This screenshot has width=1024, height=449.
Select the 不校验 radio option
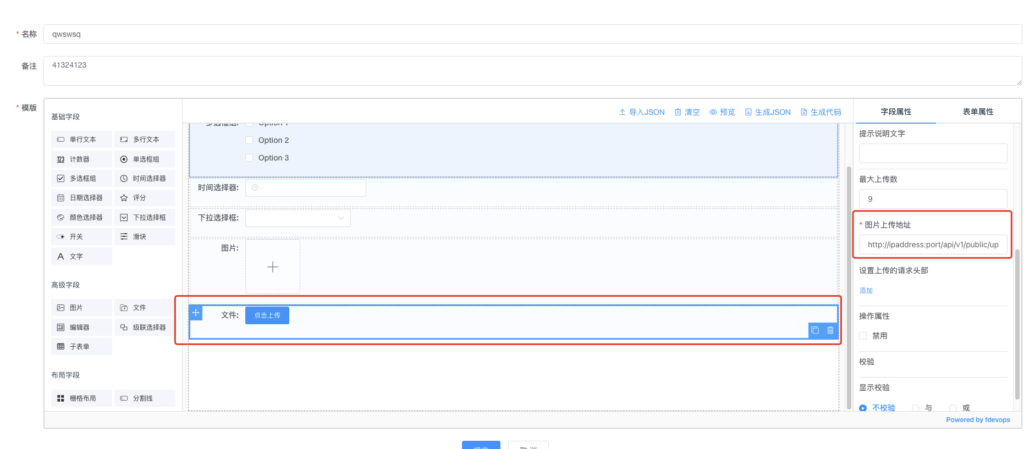(863, 408)
